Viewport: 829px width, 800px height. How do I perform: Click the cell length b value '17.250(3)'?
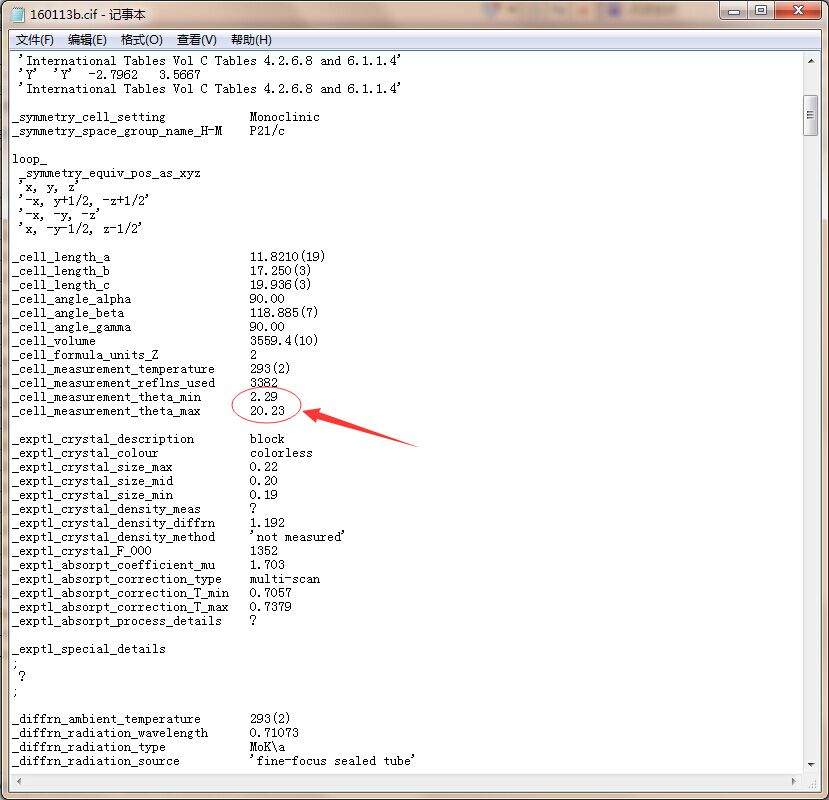pyautogui.click(x=280, y=271)
